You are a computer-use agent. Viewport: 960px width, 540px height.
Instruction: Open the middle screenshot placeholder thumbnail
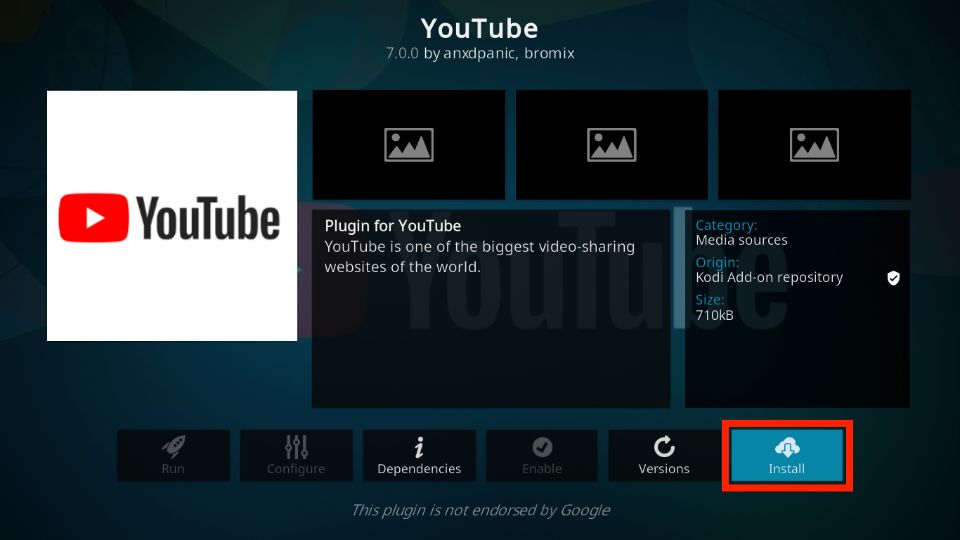[612, 144]
